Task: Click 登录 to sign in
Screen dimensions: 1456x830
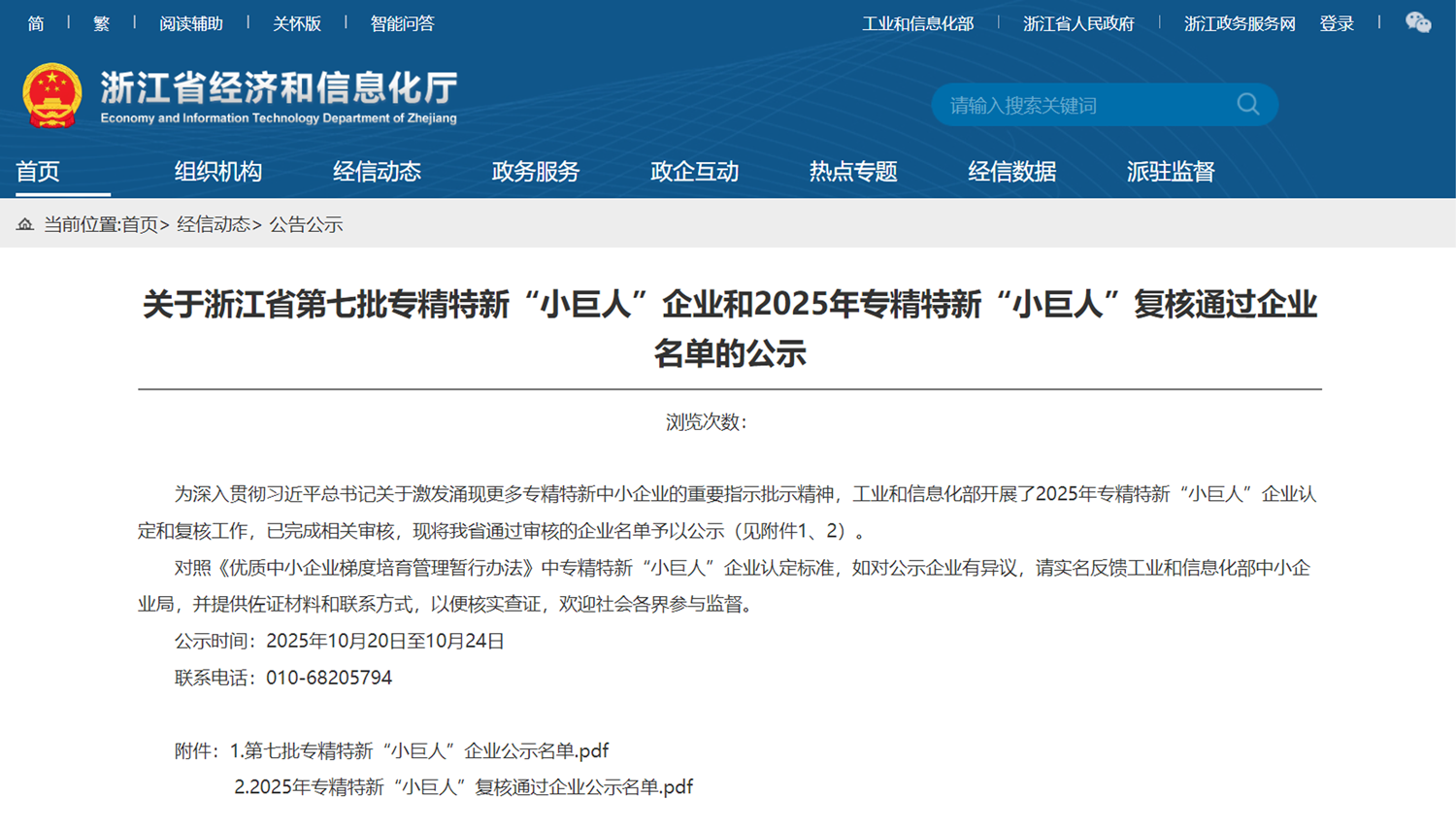Action: 1337,23
